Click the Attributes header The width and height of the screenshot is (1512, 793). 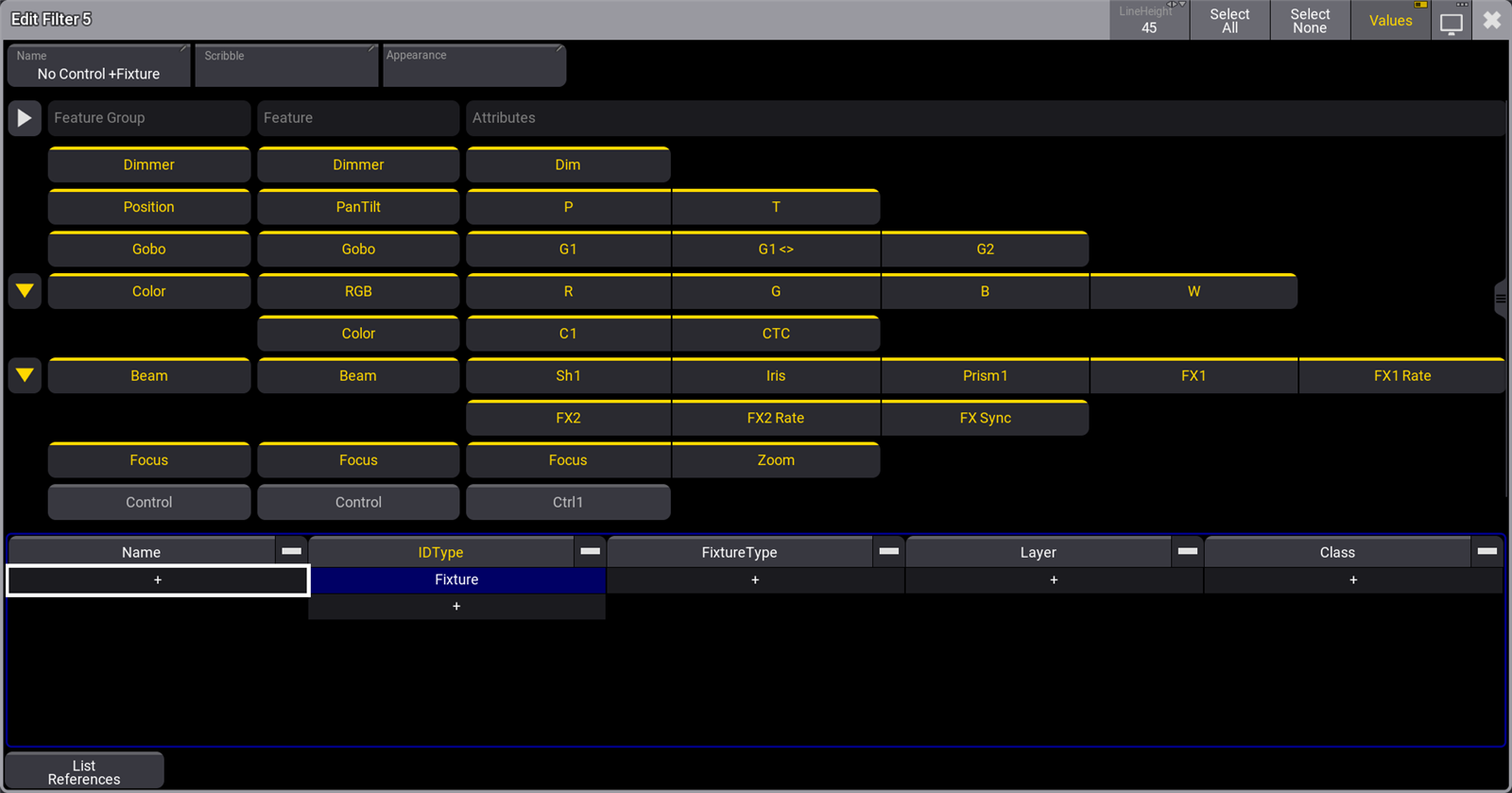pyautogui.click(x=985, y=118)
